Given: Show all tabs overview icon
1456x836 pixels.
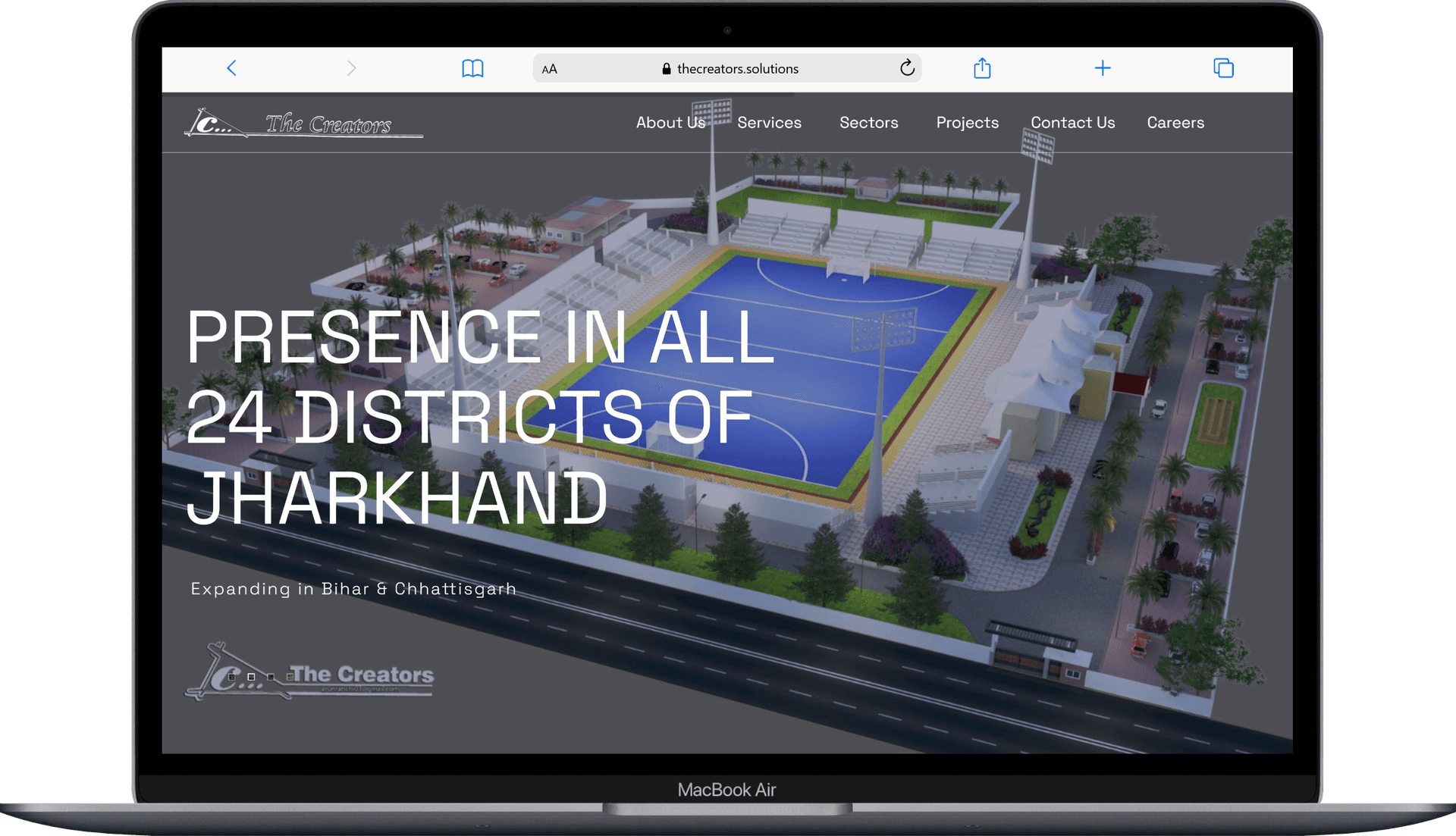Looking at the screenshot, I should pos(1223,68).
